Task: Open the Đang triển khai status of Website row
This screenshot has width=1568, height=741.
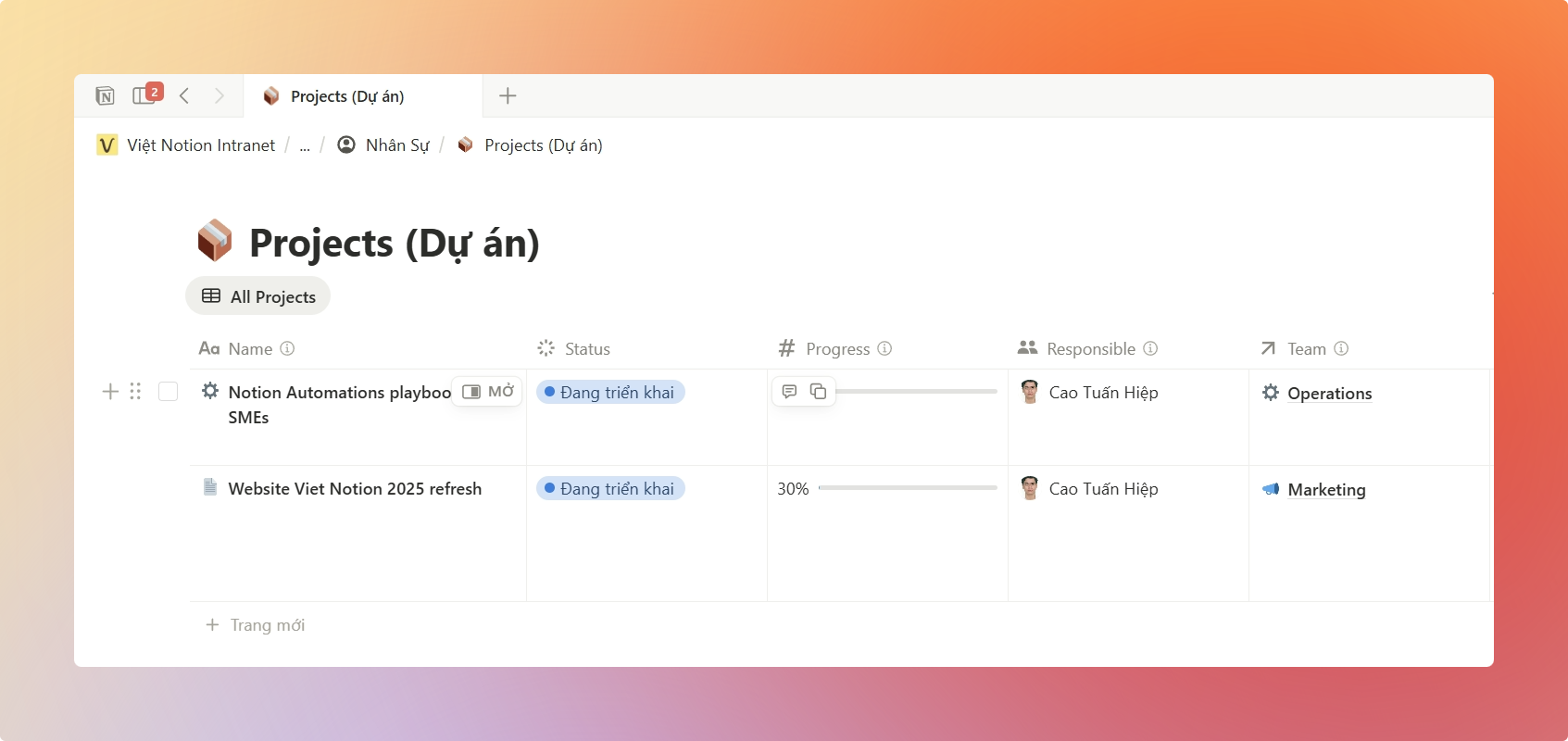Action: point(610,489)
